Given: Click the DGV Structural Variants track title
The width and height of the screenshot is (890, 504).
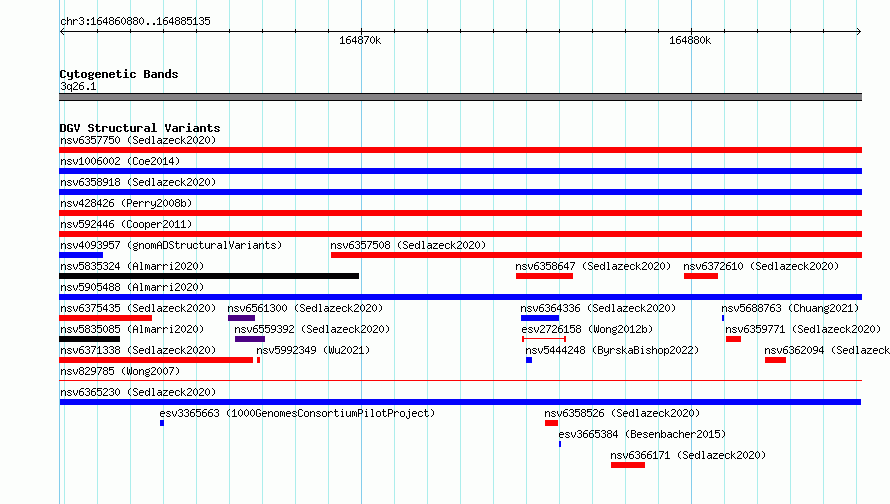Looking at the screenshot, I should [140, 128].
